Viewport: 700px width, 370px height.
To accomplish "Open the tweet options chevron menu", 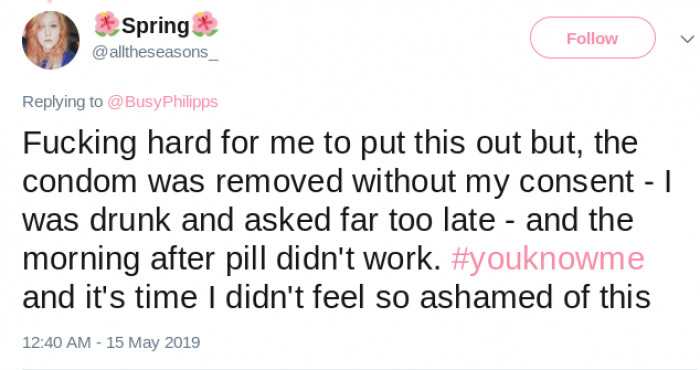I will click(x=687, y=39).
